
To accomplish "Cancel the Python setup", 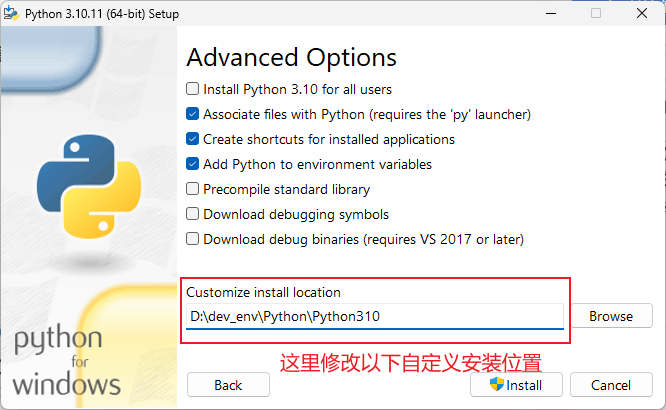I will point(610,385).
